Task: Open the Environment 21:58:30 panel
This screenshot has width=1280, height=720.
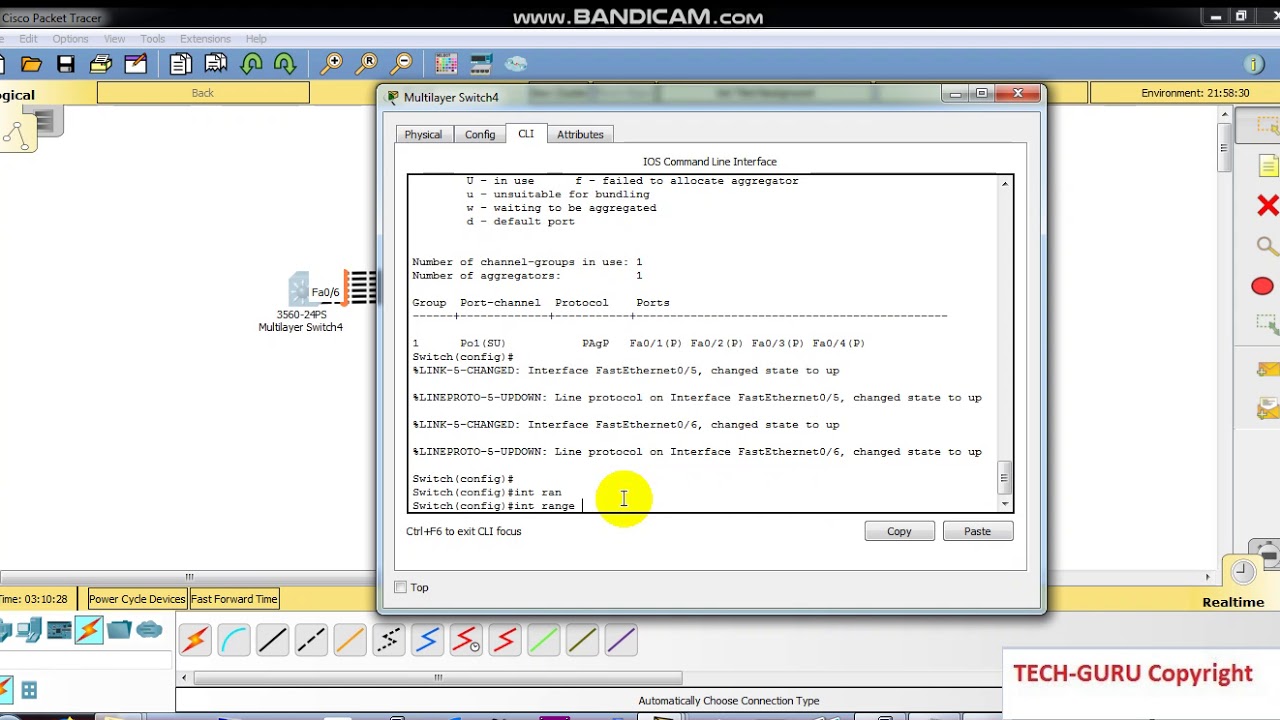Action: pyautogui.click(x=1194, y=93)
